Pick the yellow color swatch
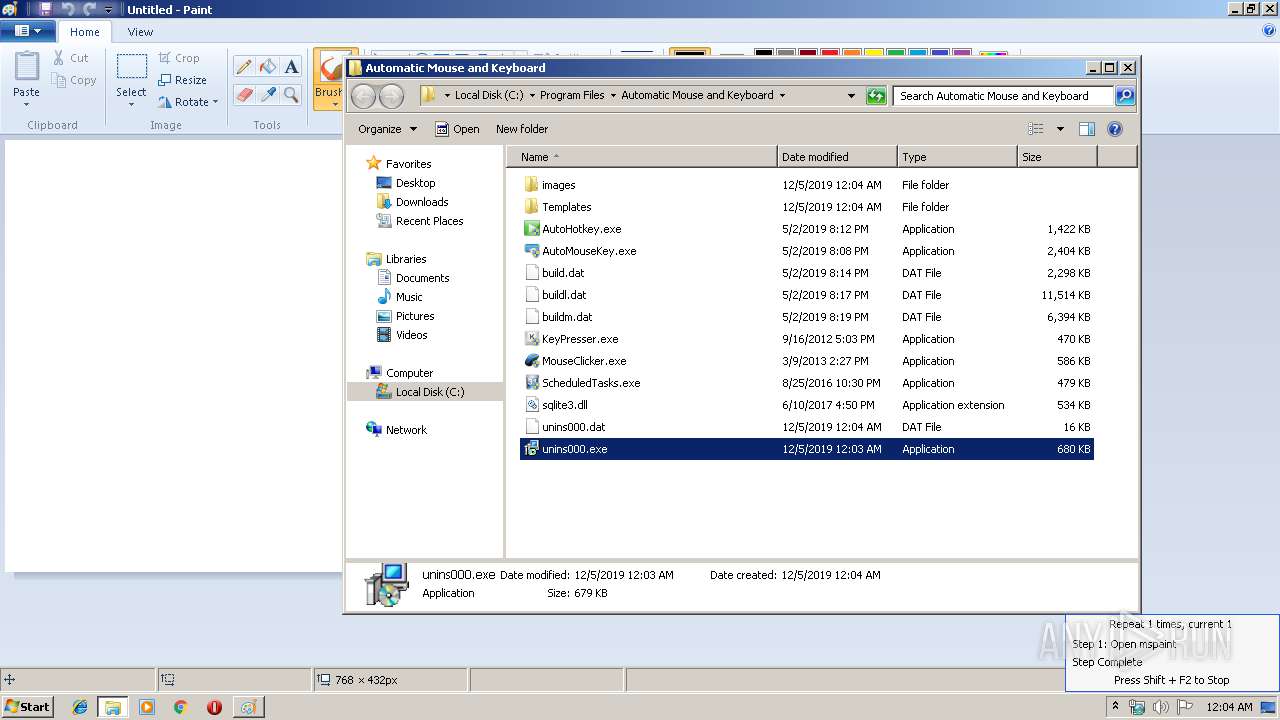Image resolution: width=1280 pixels, height=720 pixels. (873, 54)
